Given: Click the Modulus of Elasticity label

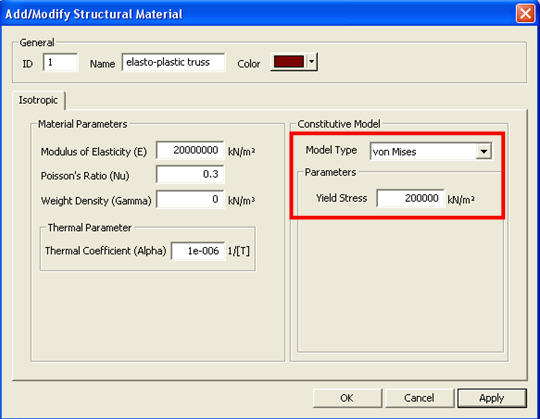Looking at the screenshot, I should [x=94, y=152].
